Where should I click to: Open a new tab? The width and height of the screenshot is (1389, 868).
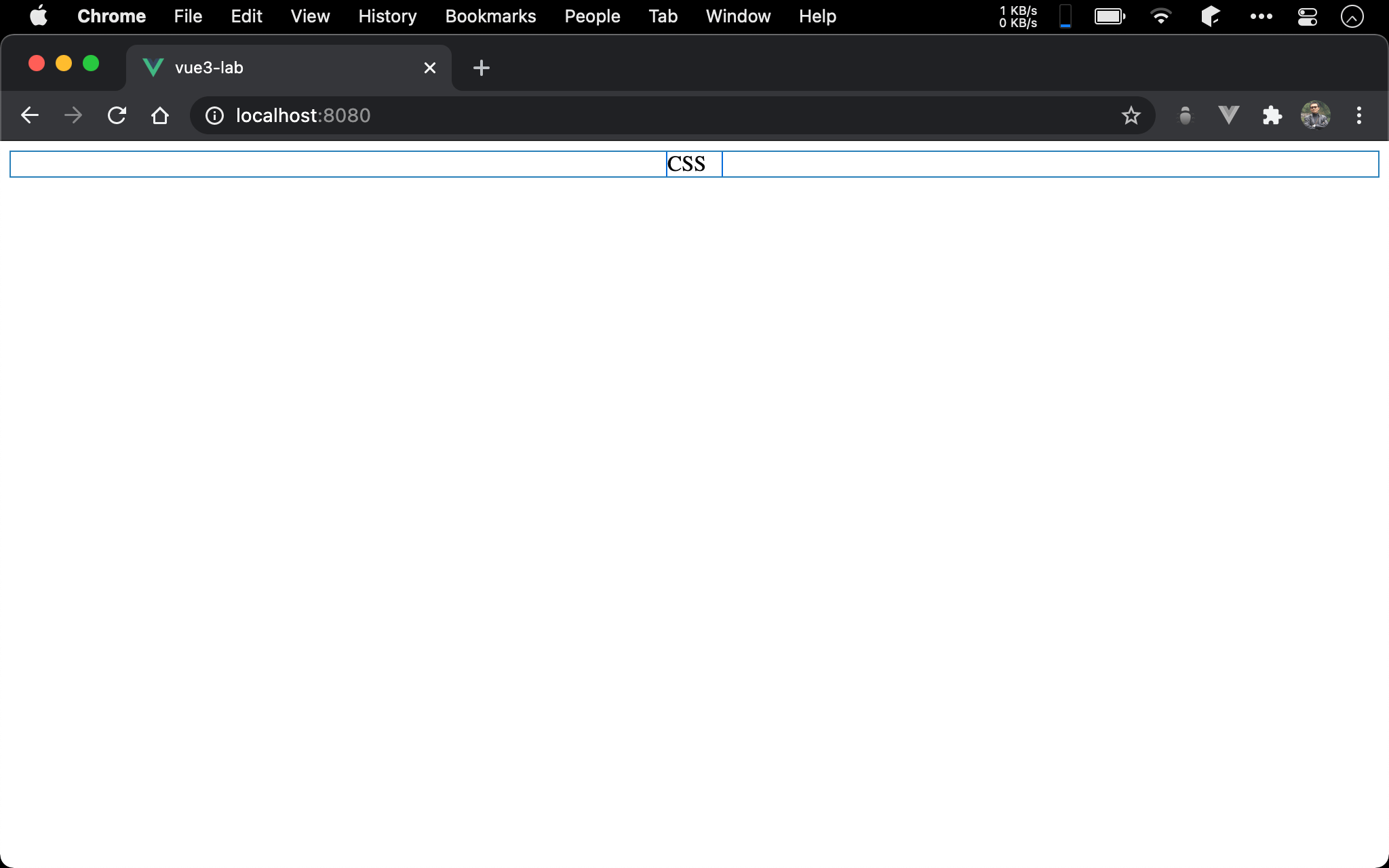pyautogui.click(x=481, y=68)
